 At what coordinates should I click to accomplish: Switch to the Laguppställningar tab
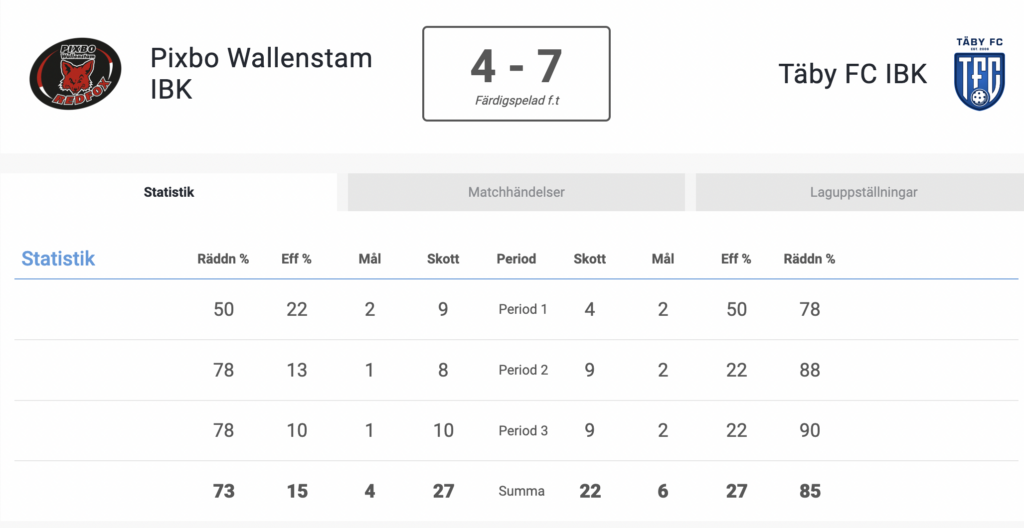tap(863, 192)
